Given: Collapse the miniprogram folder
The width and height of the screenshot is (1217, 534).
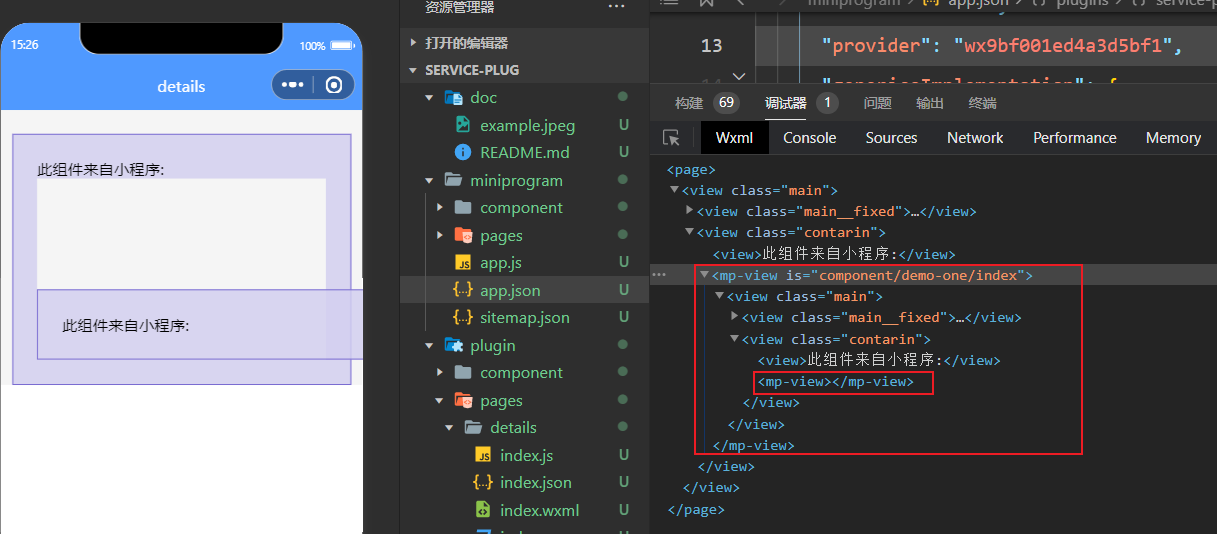Looking at the screenshot, I should (x=429, y=180).
